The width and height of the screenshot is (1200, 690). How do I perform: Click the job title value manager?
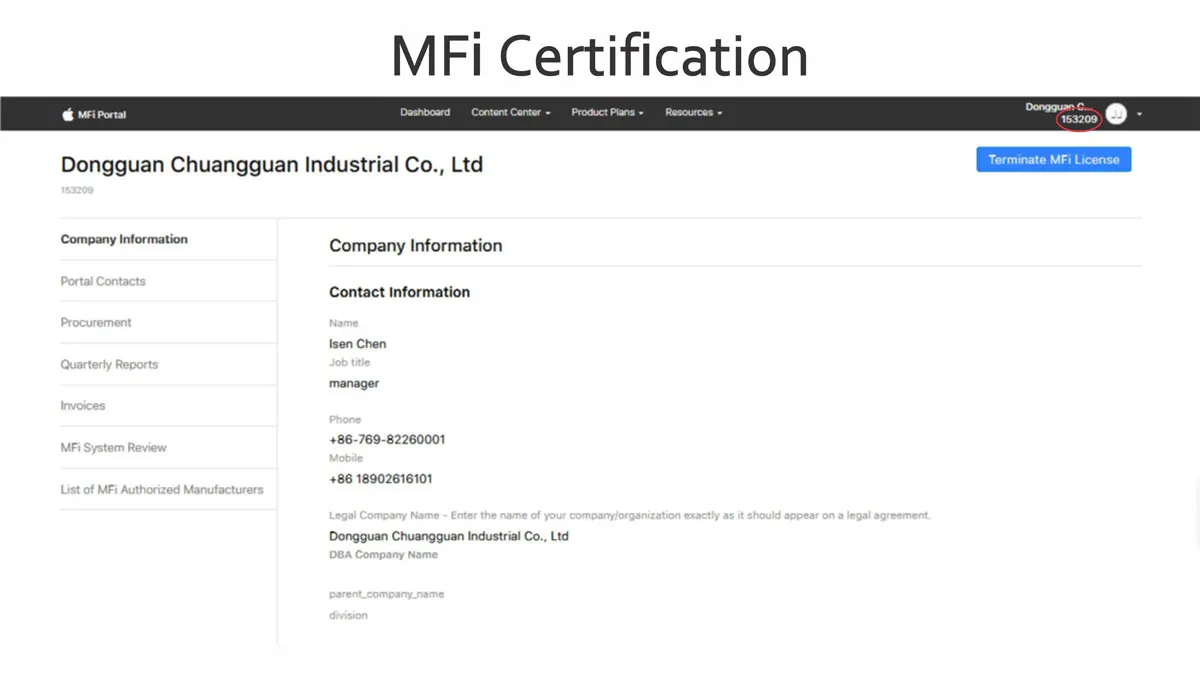354,383
